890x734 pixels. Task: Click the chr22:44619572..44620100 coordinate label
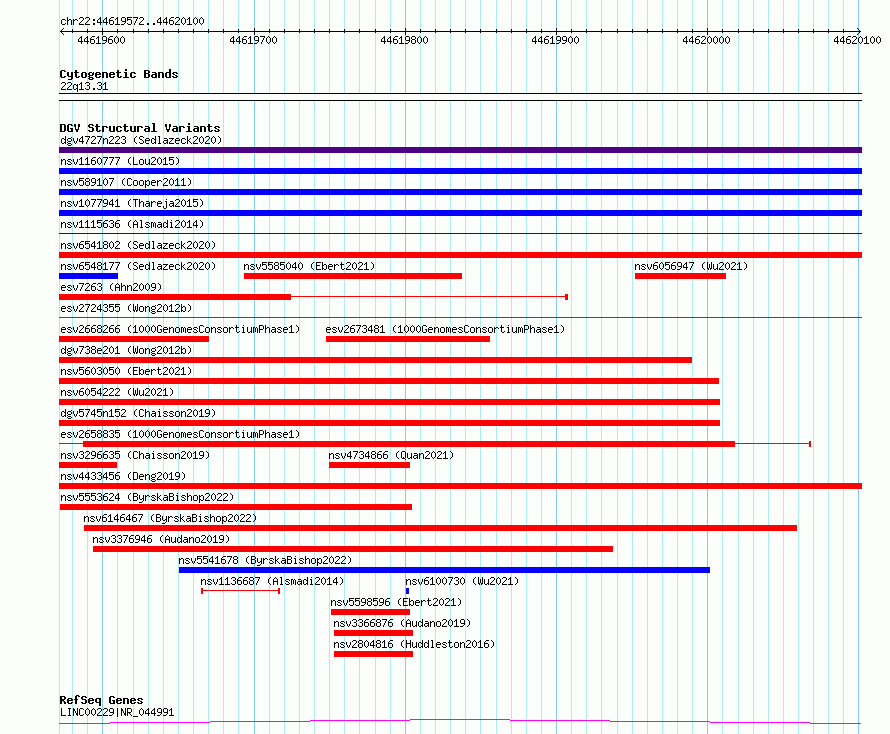132,21
